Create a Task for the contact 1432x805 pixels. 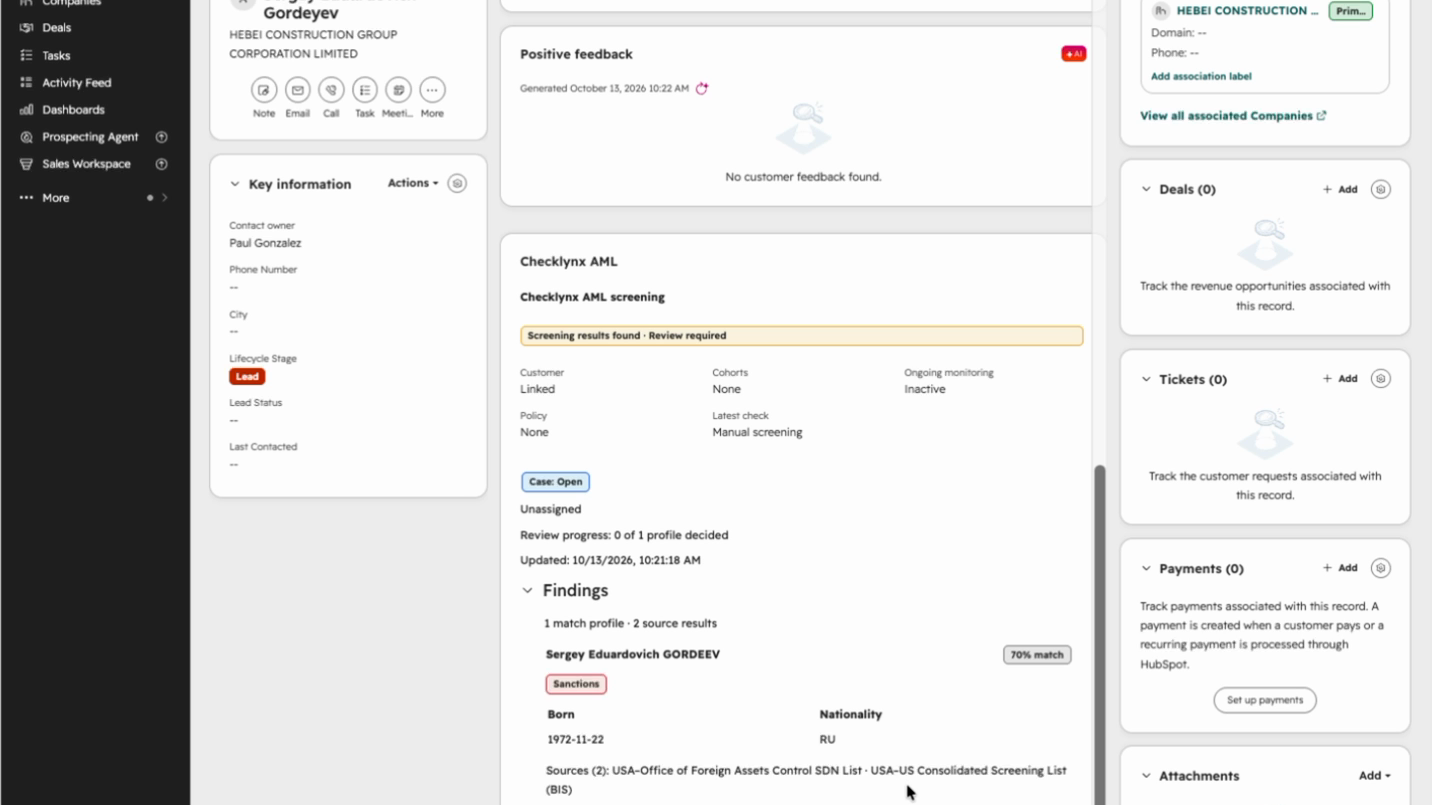coord(365,90)
